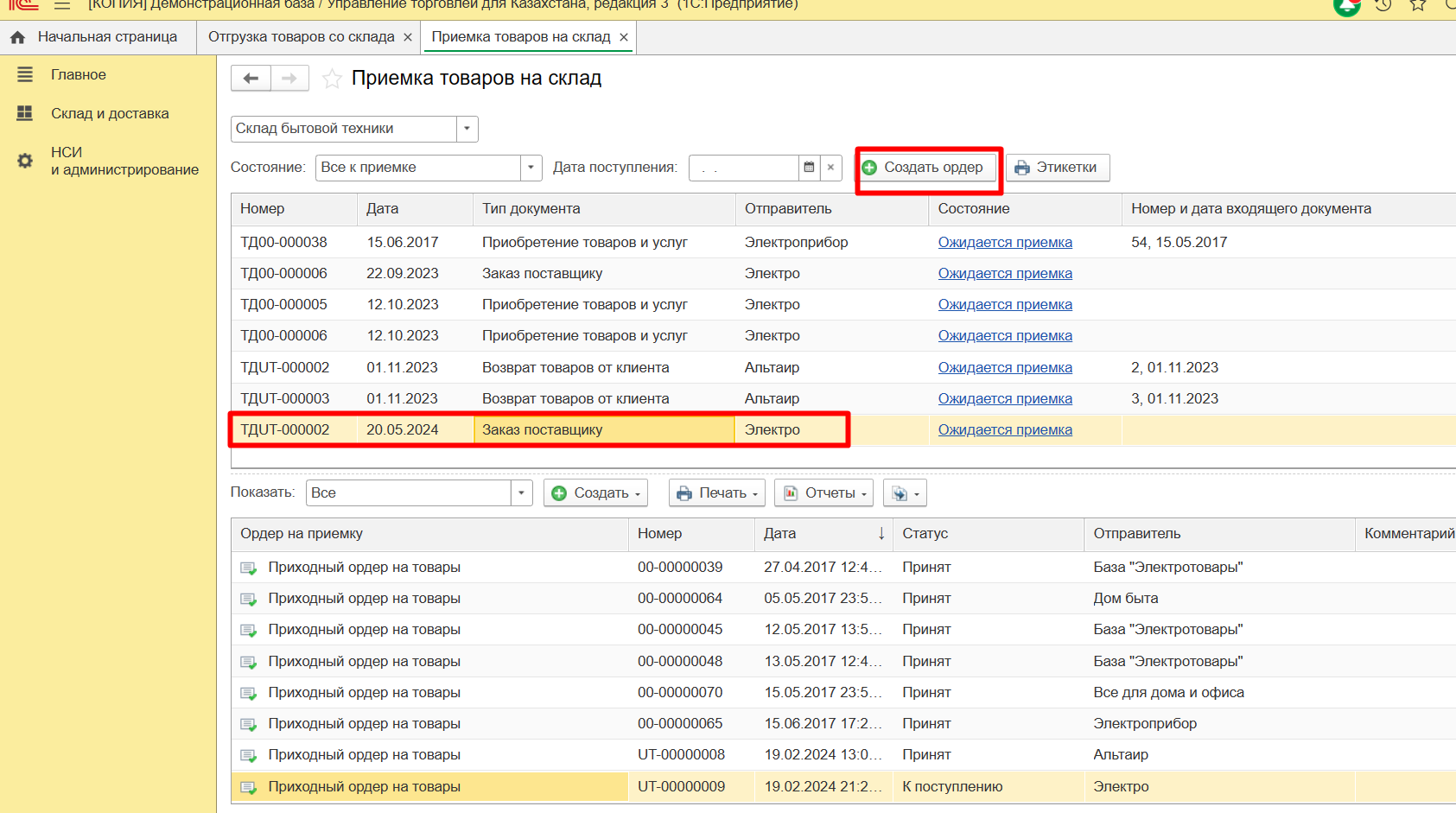
Task: Click the back navigation arrow
Action: (251, 79)
